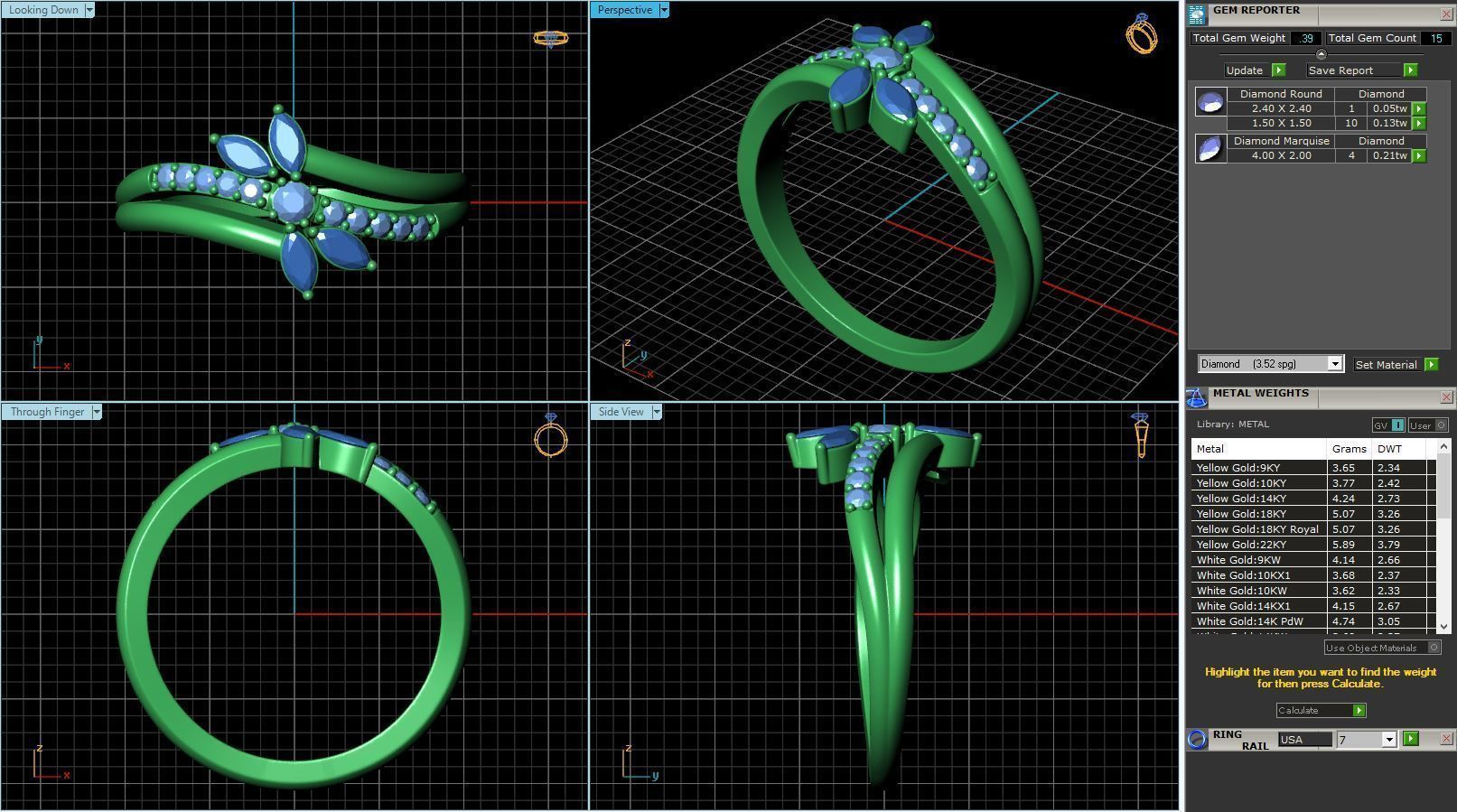Click the Side View ring orientation icon
The height and width of the screenshot is (812, 1457).
pos(1141,435)
